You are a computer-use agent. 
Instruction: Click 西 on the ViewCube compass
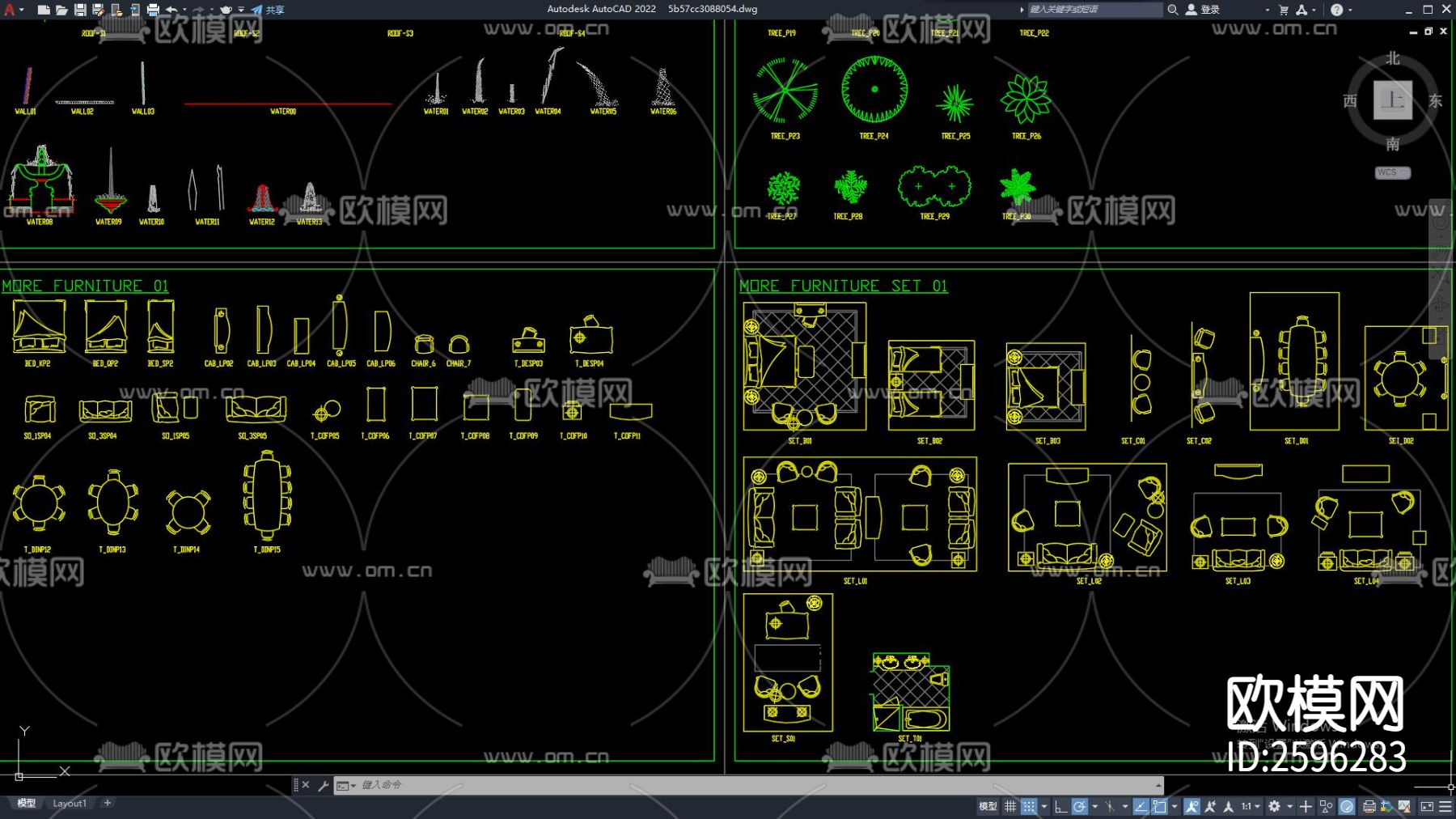1350,101
